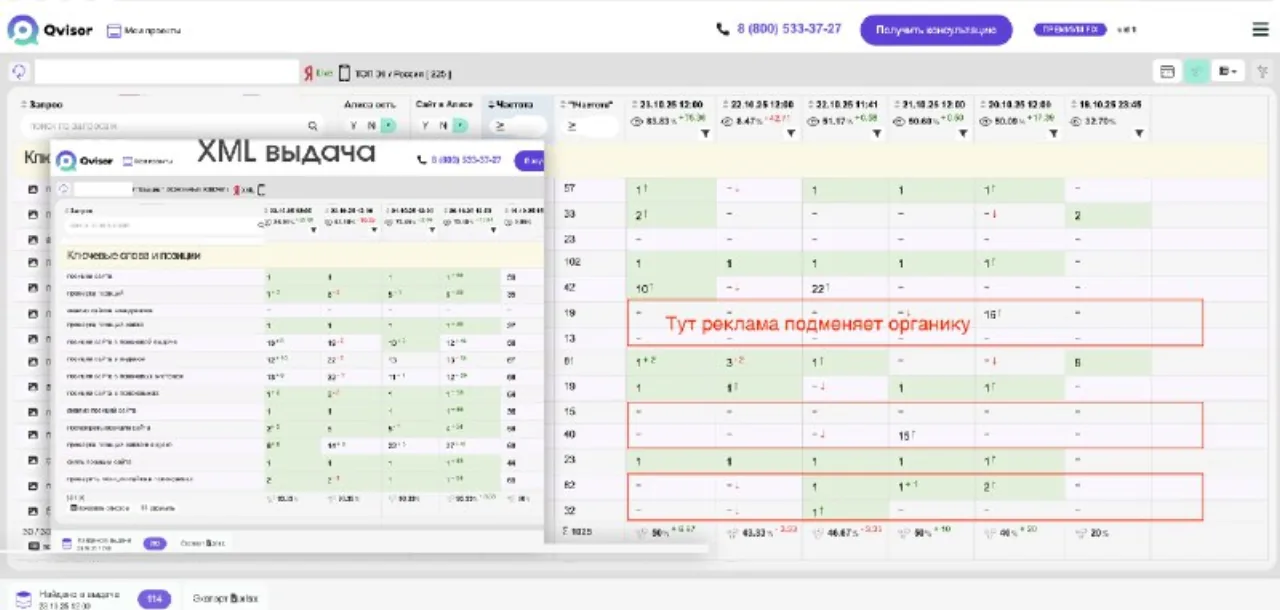The image size is (1280, 610).
Task: Sort by the 19.10.25 23:45 column header
Action: (x=1105, y=104)
